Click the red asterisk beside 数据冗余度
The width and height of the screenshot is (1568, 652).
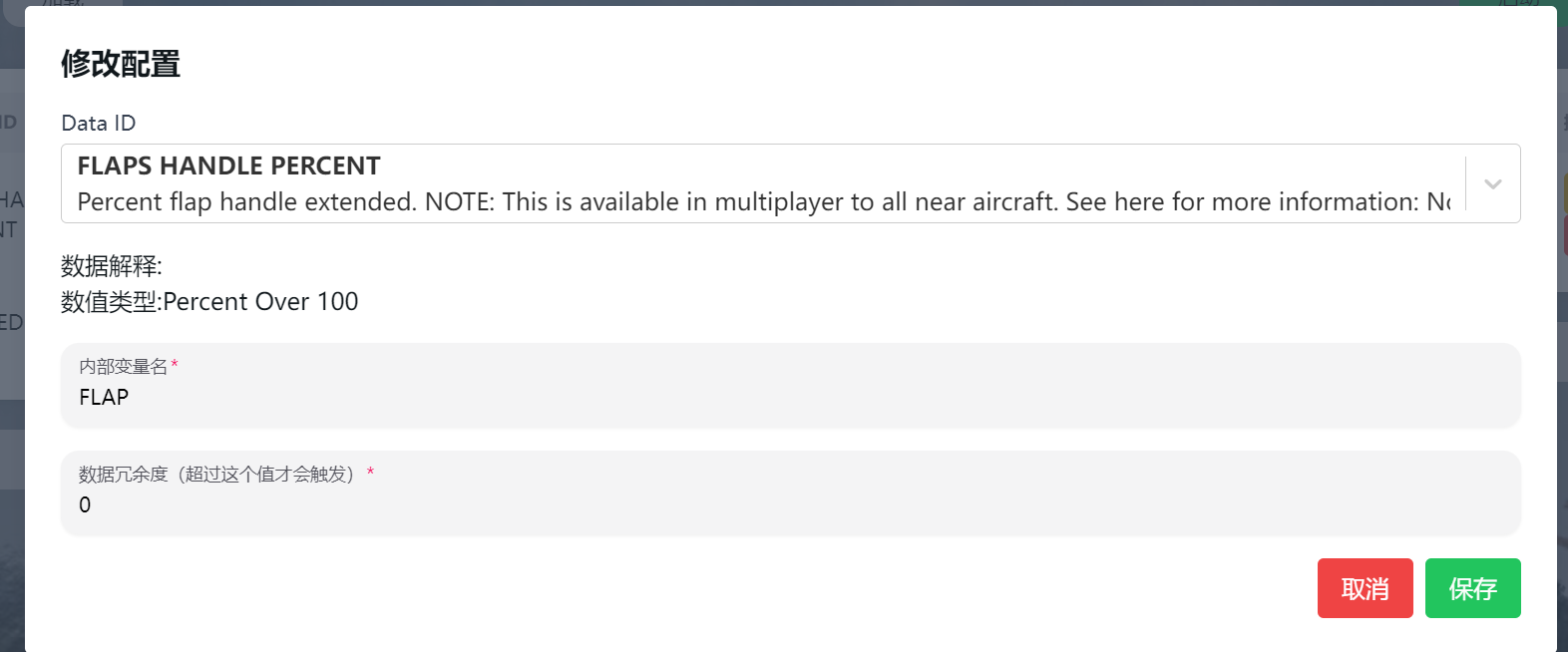click(370, 475)
